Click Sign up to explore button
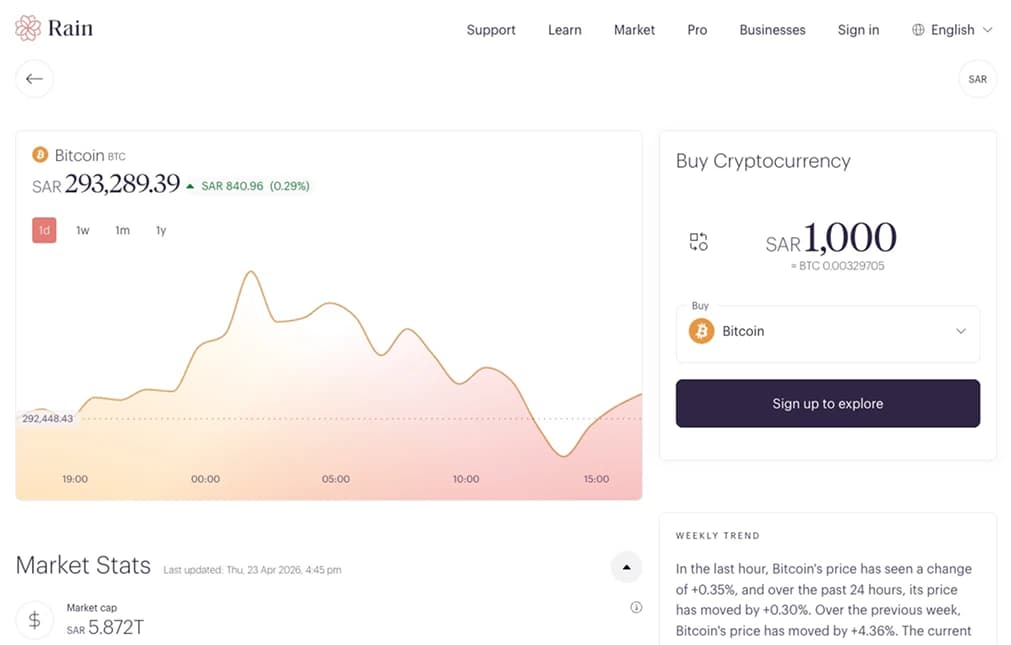This screenshot has width=1011, height=645. pyautogui.click(x=827, y=404)
